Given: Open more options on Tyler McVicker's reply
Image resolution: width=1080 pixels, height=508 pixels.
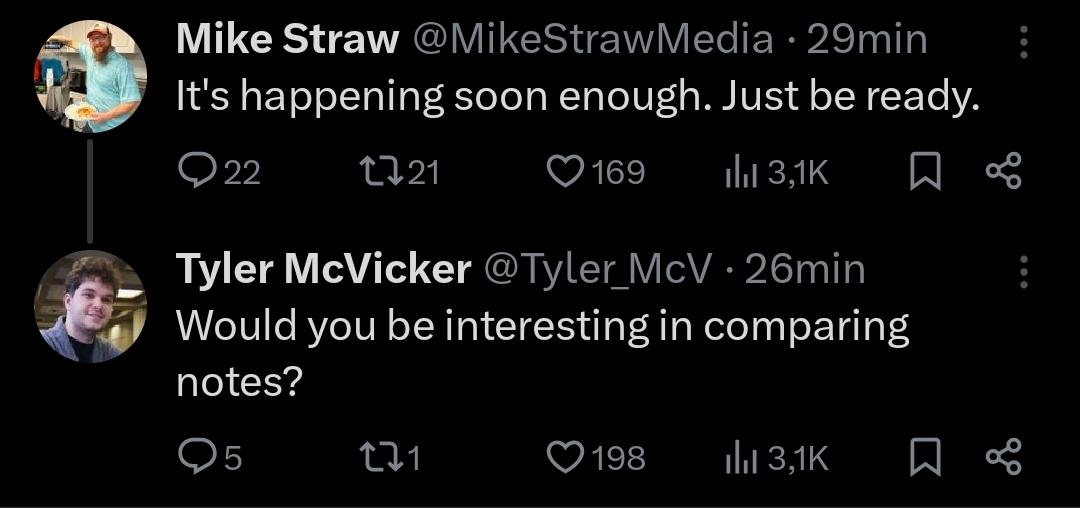Looking at the screenshot, I should pyautogui.click(x=1022, y=269).
